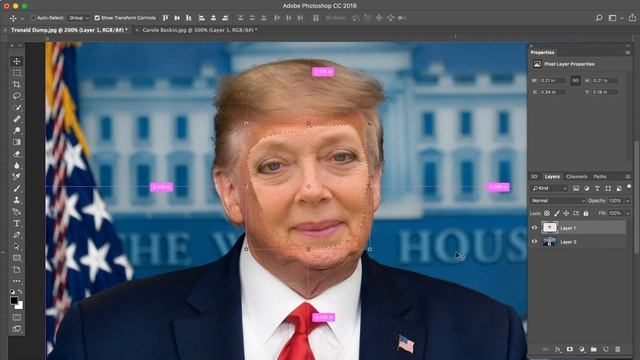Select the Rectangle shape tool
640x360 pixels.
tap(17, 258)
